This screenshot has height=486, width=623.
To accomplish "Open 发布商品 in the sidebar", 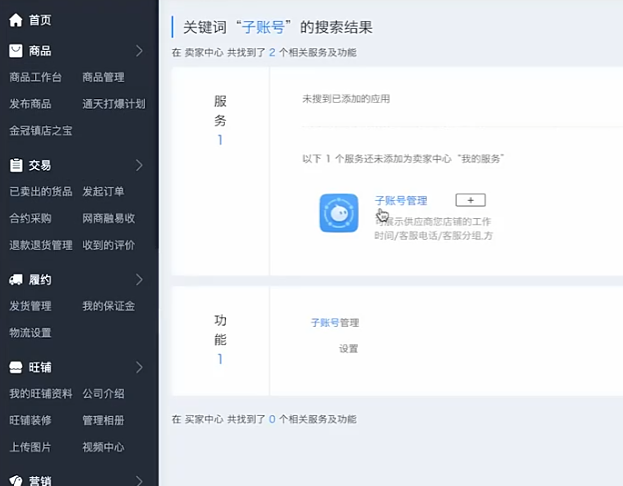I will (x=30, y=103).
